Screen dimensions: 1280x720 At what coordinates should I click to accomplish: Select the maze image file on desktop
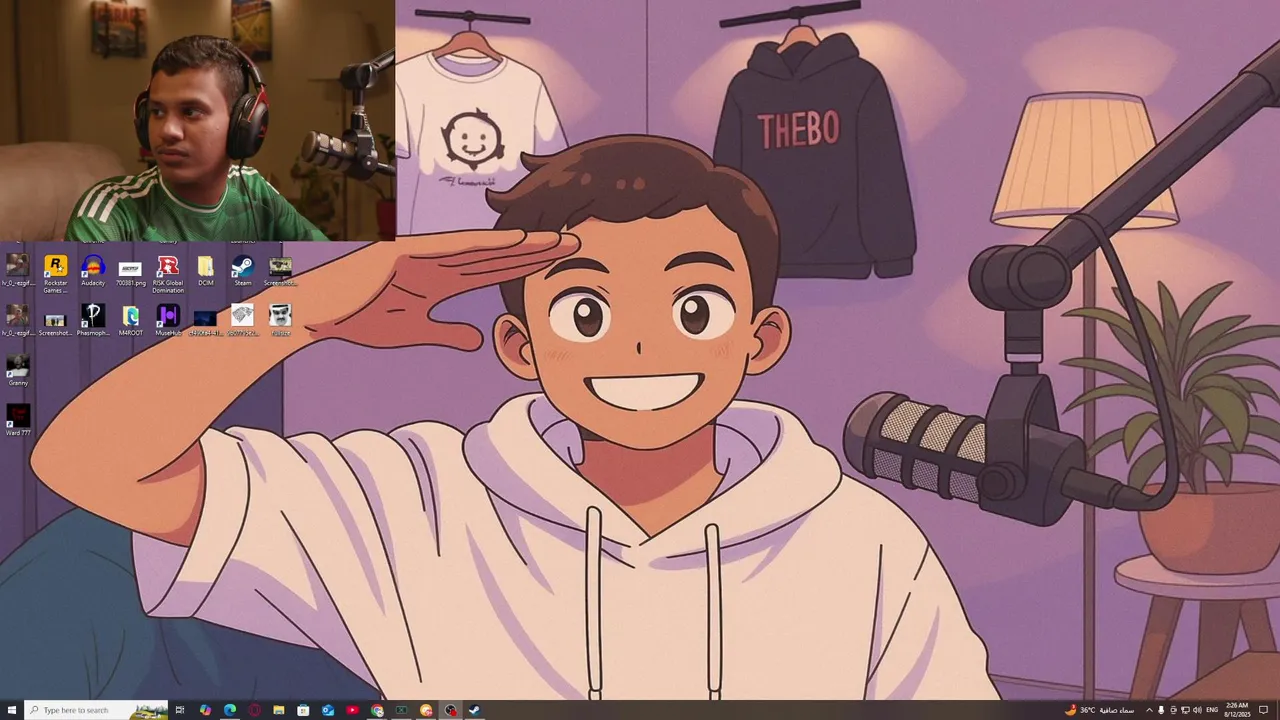pos(242,320)
